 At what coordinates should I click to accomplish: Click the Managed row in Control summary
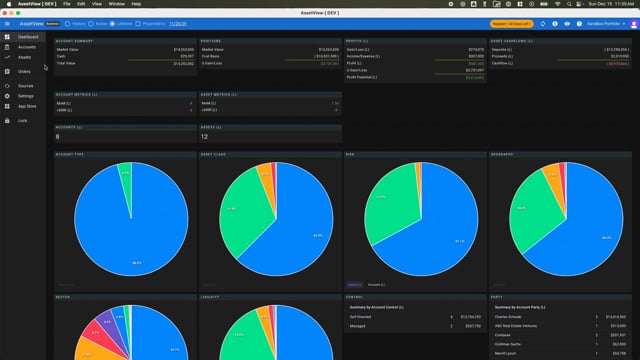[x=416, y=326]
